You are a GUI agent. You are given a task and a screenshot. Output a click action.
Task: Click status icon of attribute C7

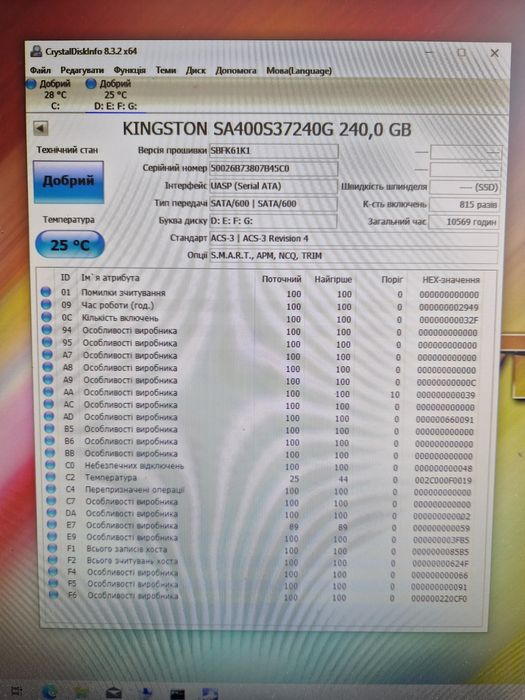52,501
